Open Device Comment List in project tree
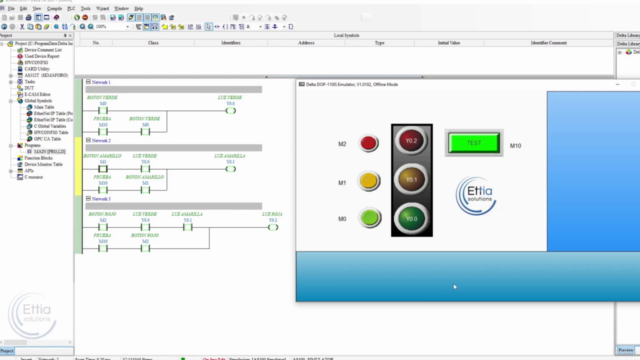The height and width of the screenshot is (360, 640). click(x=43, y=50)
